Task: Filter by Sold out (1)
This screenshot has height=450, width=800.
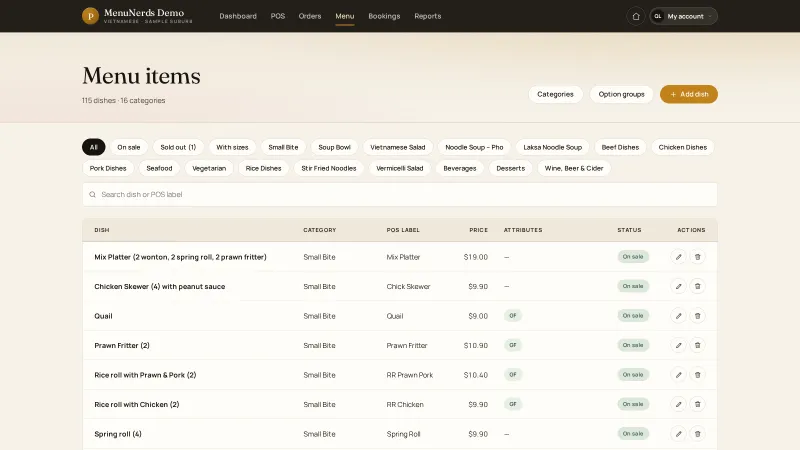Action: pyautogui.click(x=178, y=147)
